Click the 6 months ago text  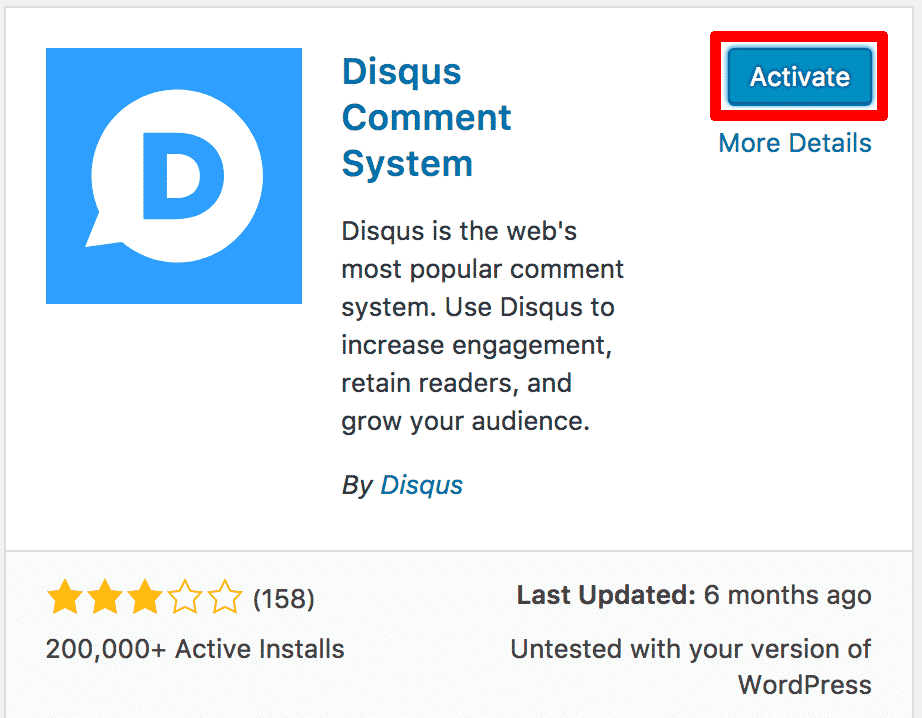tap(788, 595)
